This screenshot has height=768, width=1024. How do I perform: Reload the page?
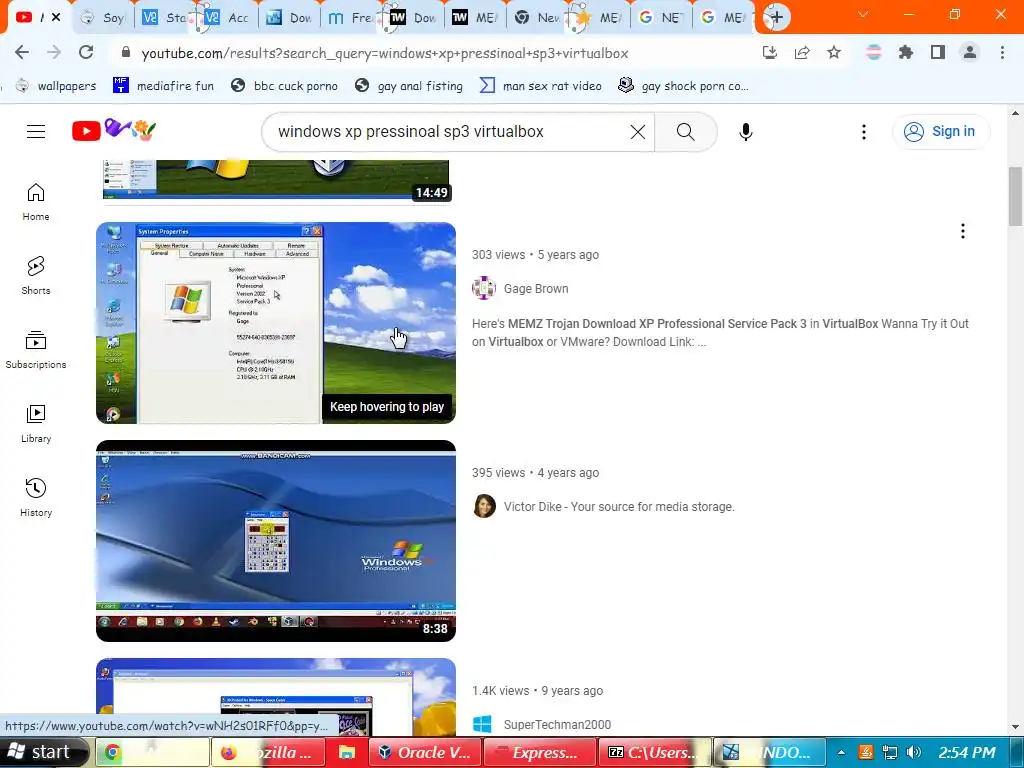(86, 52)
